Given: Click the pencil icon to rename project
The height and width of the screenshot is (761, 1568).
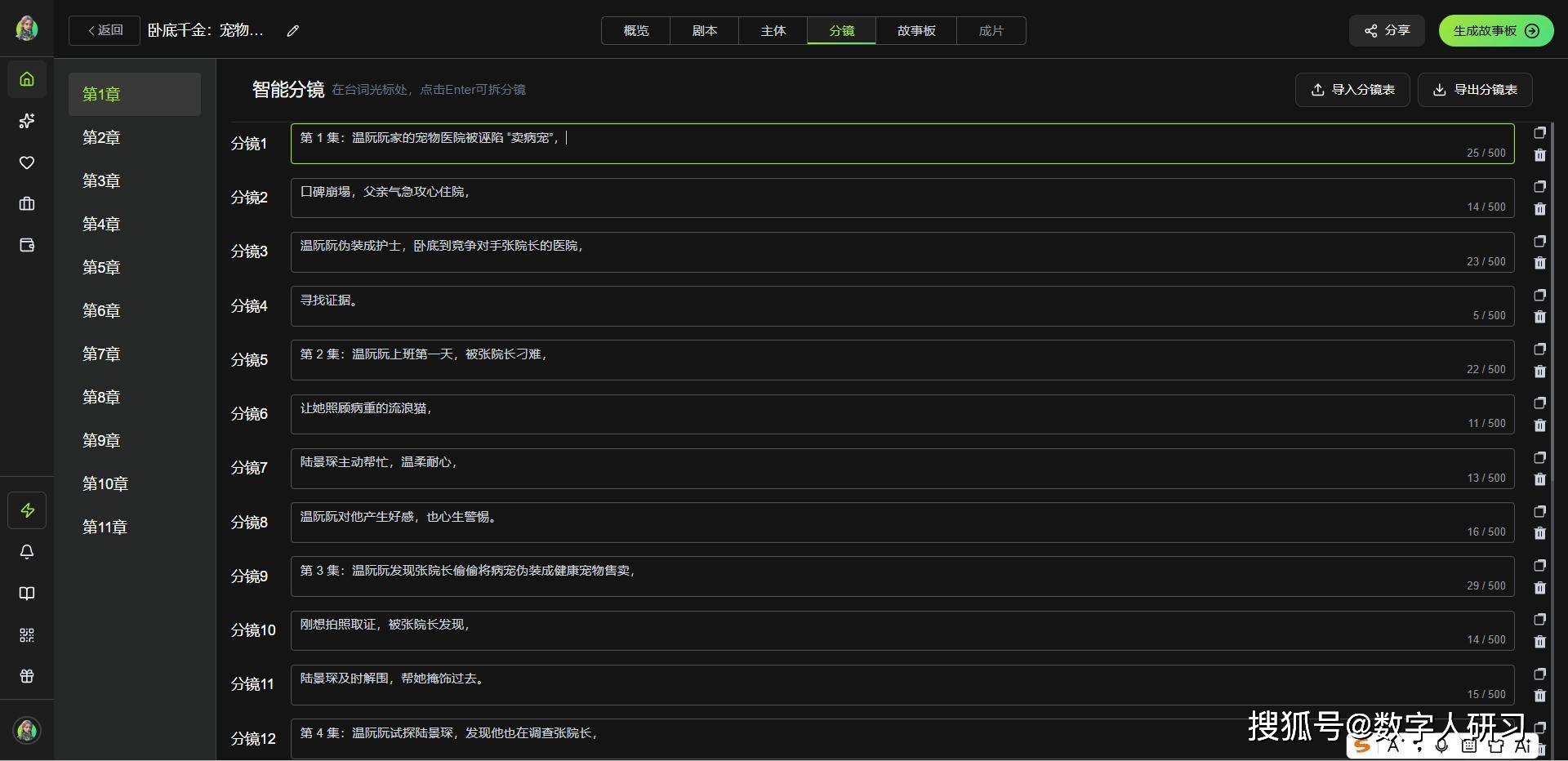Looking at the screenshot, I should coord(293,31).
